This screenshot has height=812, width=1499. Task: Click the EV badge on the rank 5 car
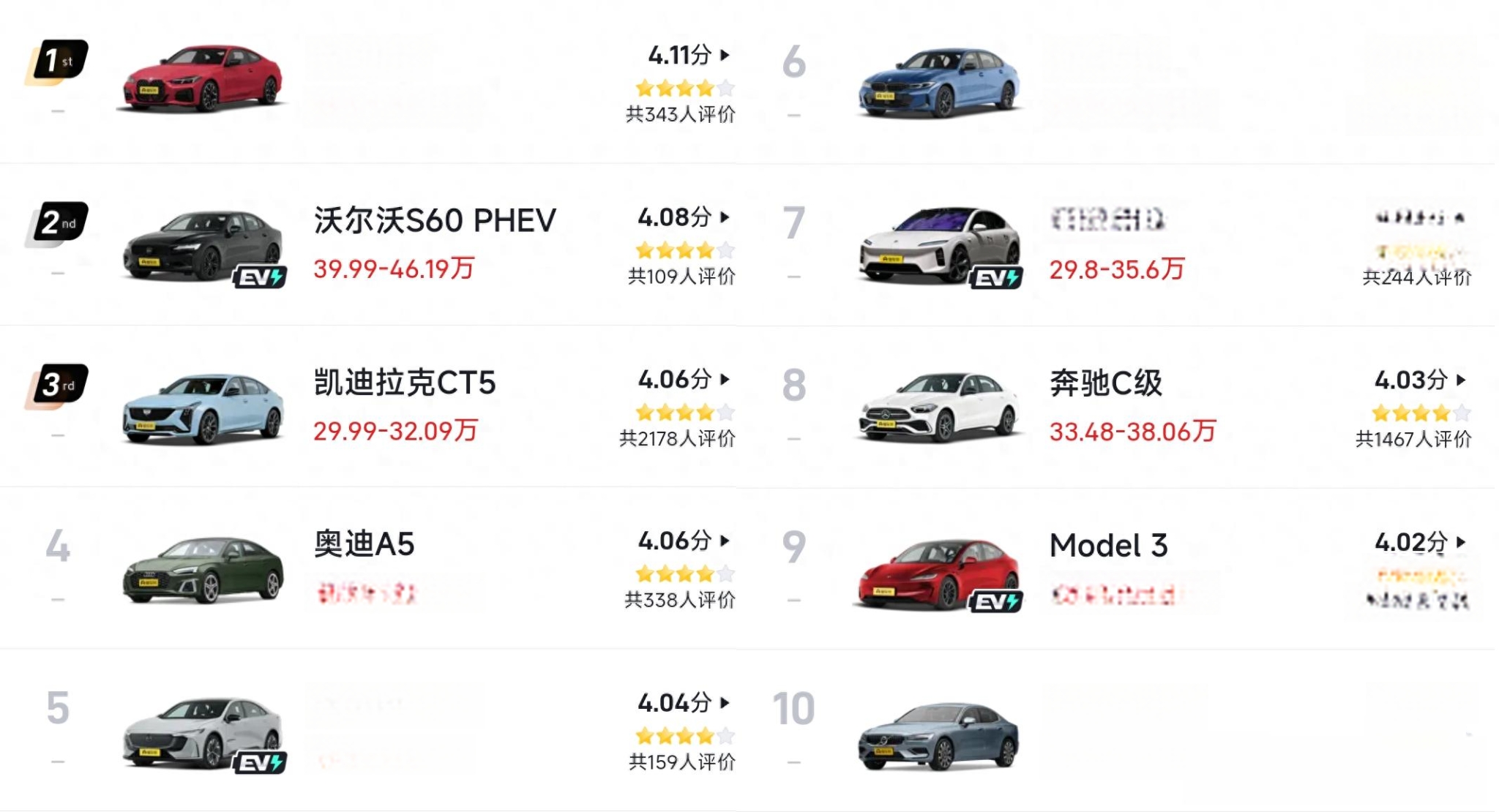coord(260,764)
